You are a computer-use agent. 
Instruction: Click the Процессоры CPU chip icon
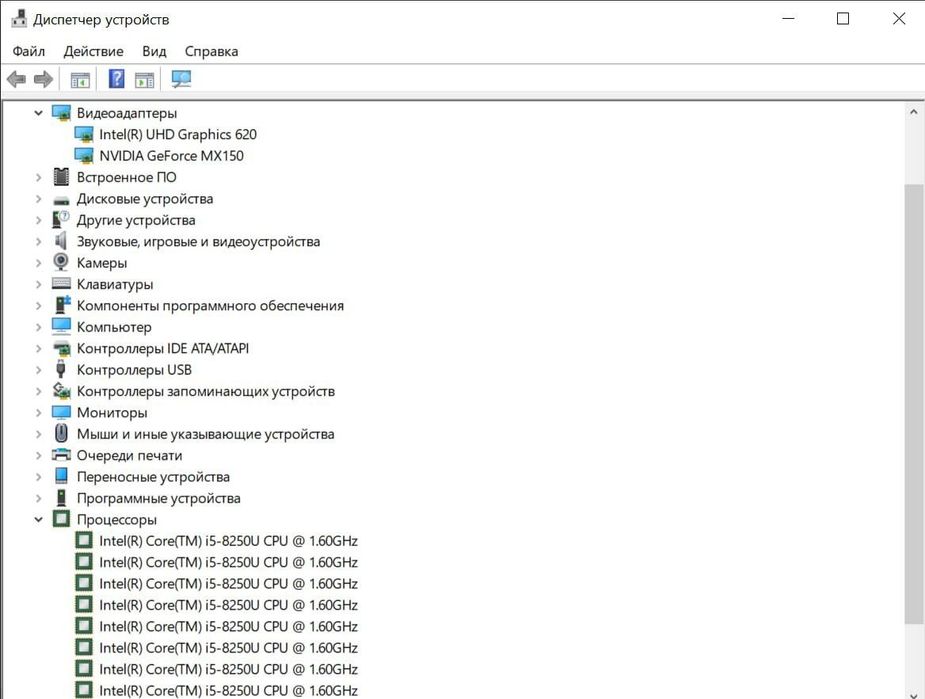(x=61, y=519)
